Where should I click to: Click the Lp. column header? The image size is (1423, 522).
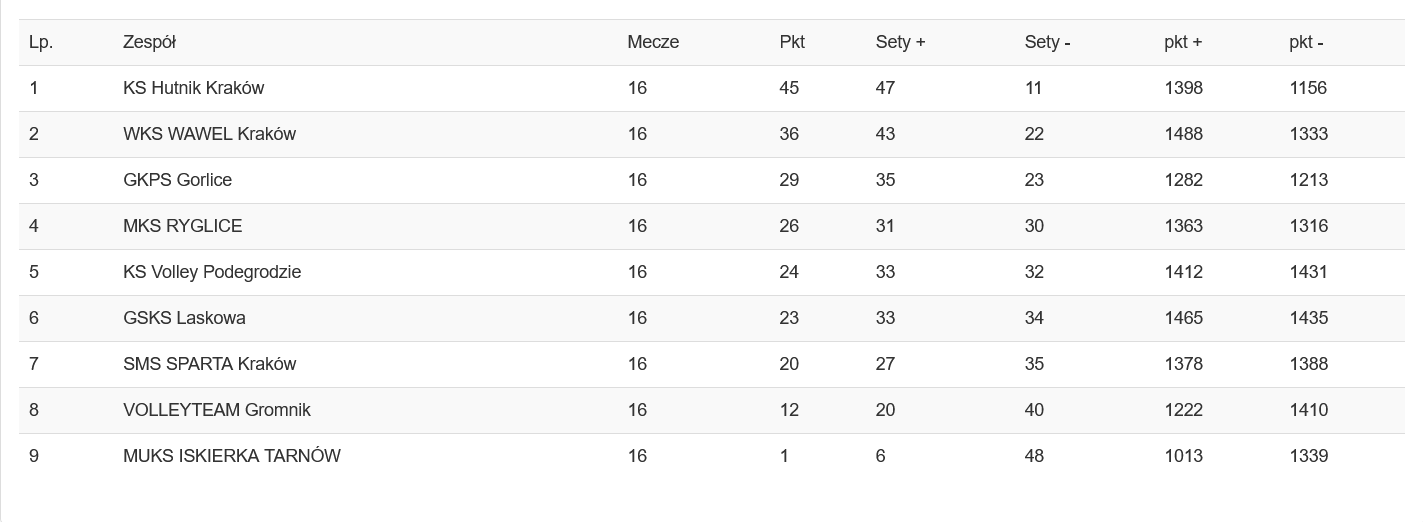pos(41,42)
